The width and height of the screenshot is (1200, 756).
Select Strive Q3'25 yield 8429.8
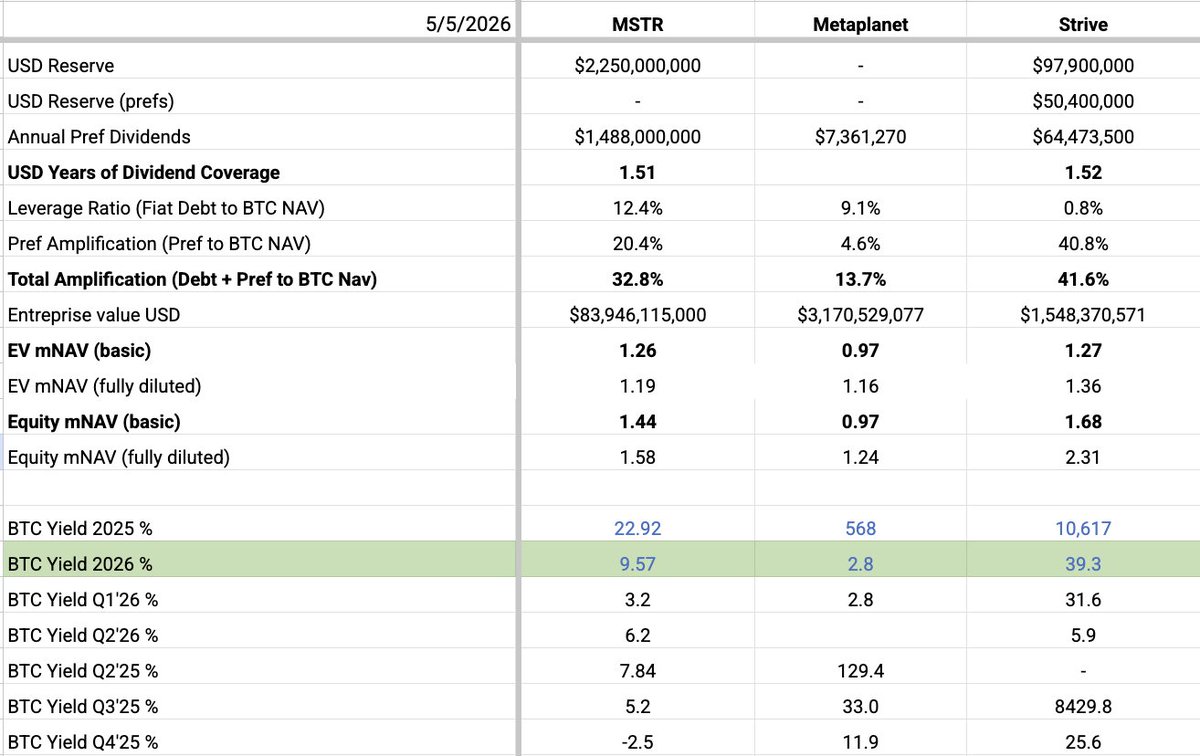[1083, 707]
